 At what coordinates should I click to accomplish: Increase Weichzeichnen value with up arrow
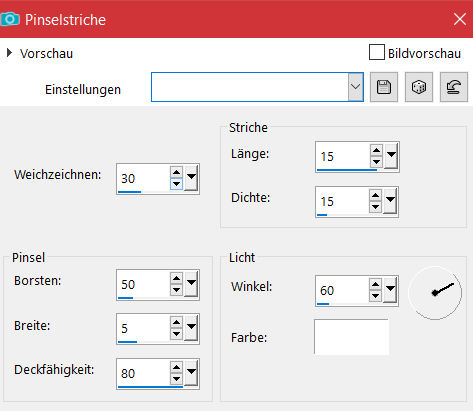tap(176, 172)
